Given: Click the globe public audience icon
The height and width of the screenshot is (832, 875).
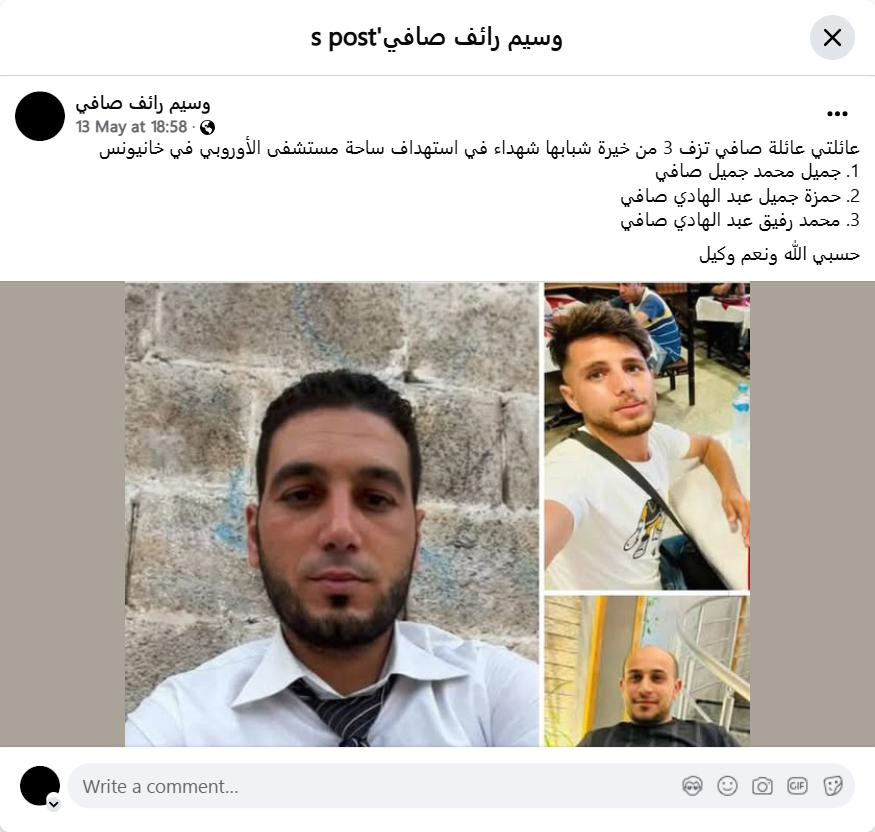Looking at the screenshot, I should [x=207, y=128].
